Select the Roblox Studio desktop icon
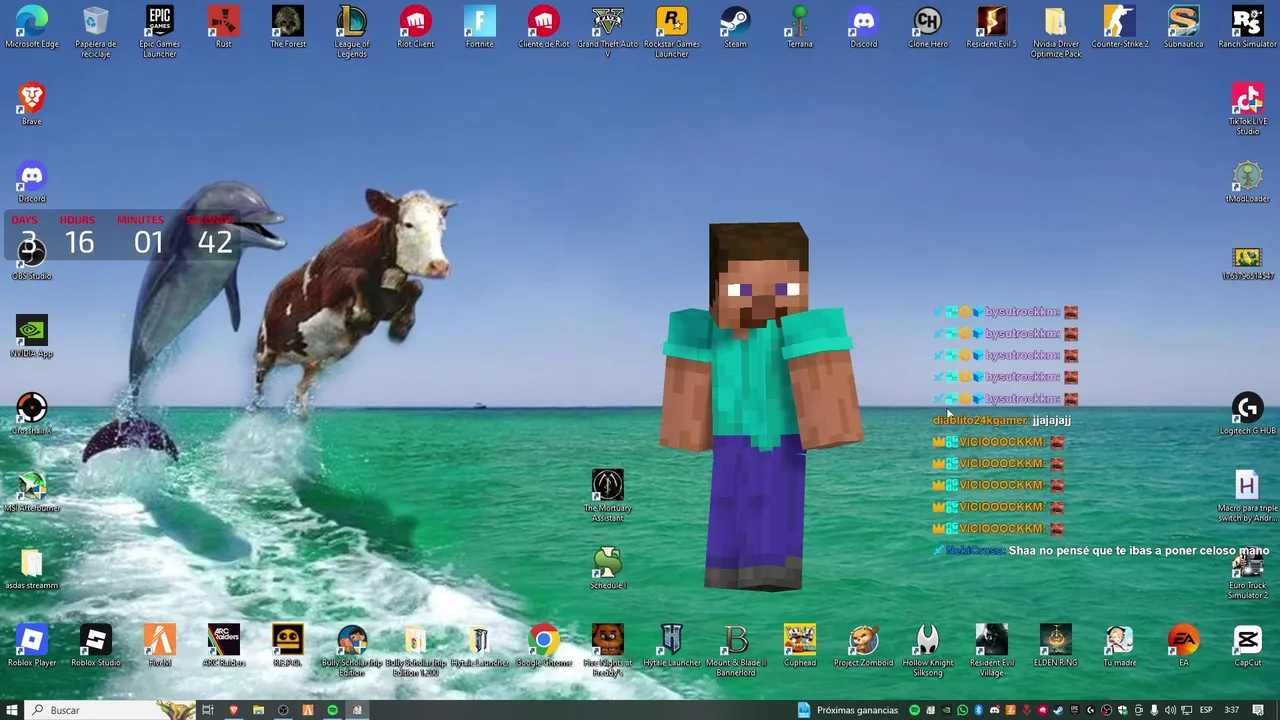Image resolution: width=1280 pixels, height=720 pixels. click(96, 646)
